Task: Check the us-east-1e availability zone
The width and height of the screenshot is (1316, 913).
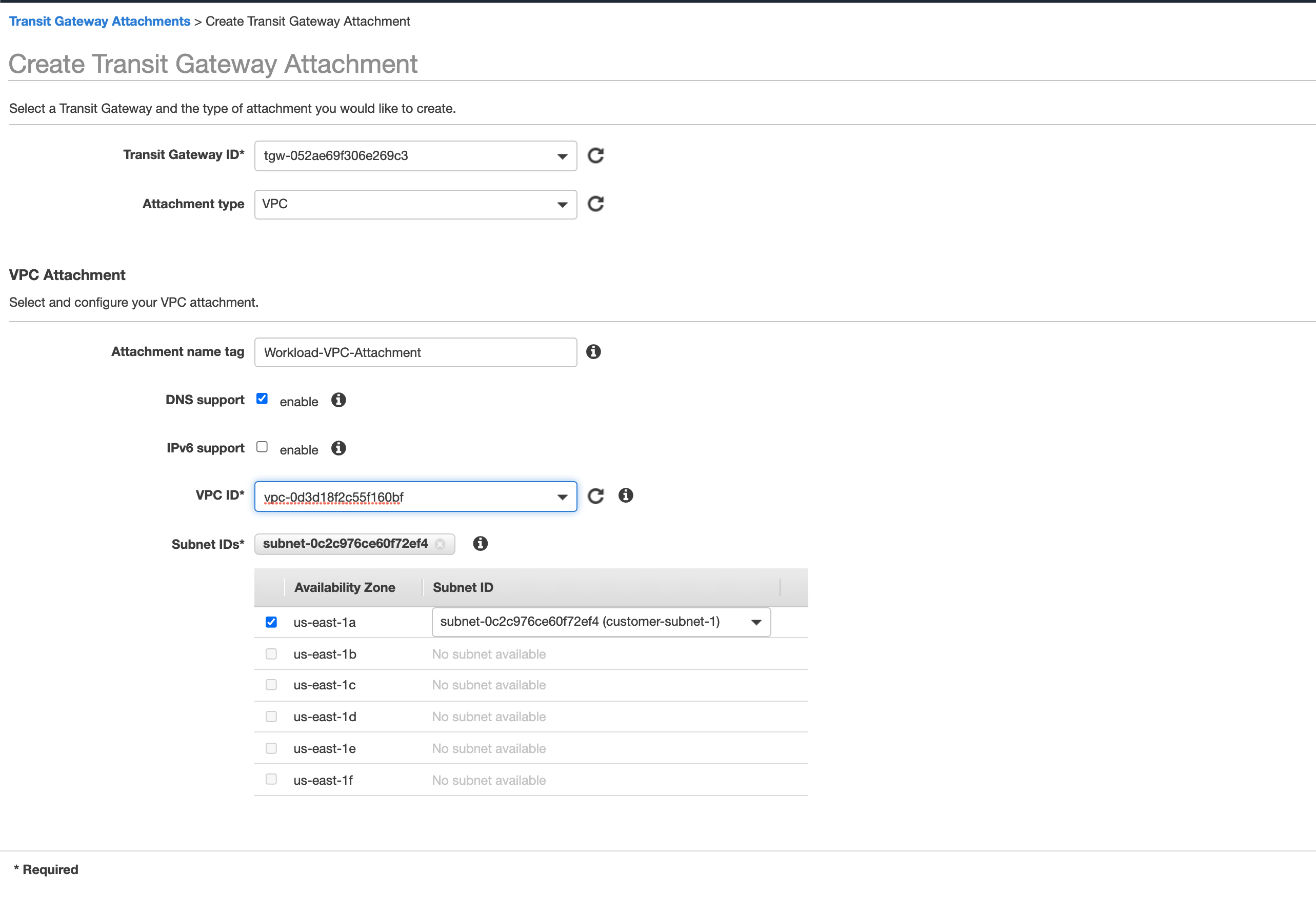Action: coord(271,749)
